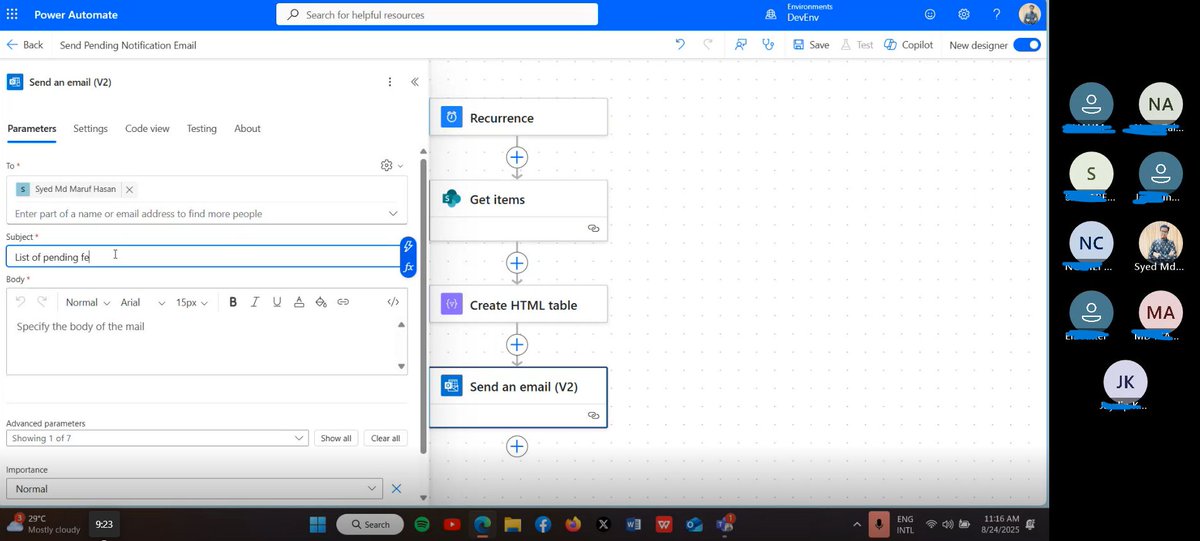Click the Show all button
This screenshot has height=541, width=1200.
(336, 438)
